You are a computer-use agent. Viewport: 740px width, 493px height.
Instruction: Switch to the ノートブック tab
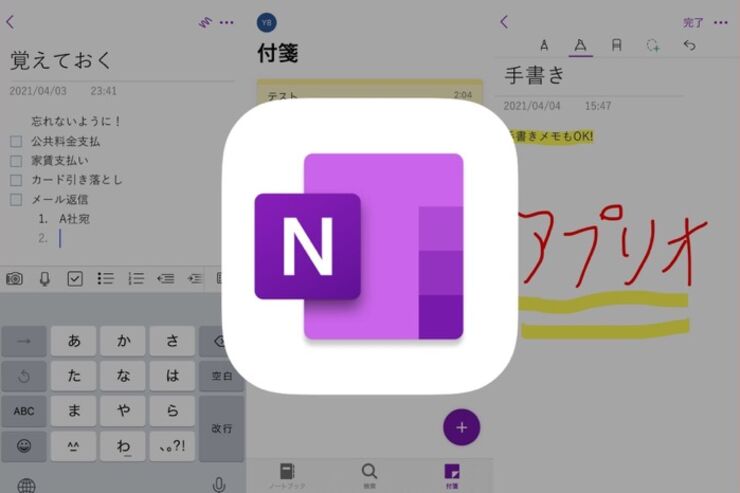(287, 476)
